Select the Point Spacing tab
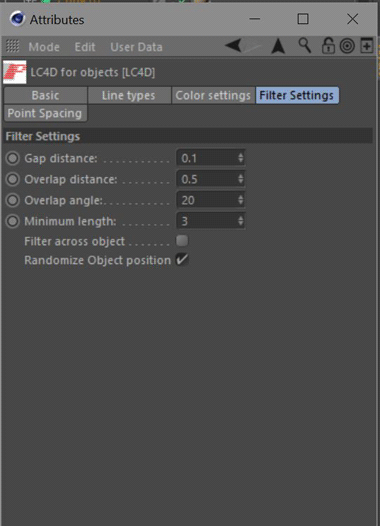Screen dimensions: 380x526 (x=45, y=113)
